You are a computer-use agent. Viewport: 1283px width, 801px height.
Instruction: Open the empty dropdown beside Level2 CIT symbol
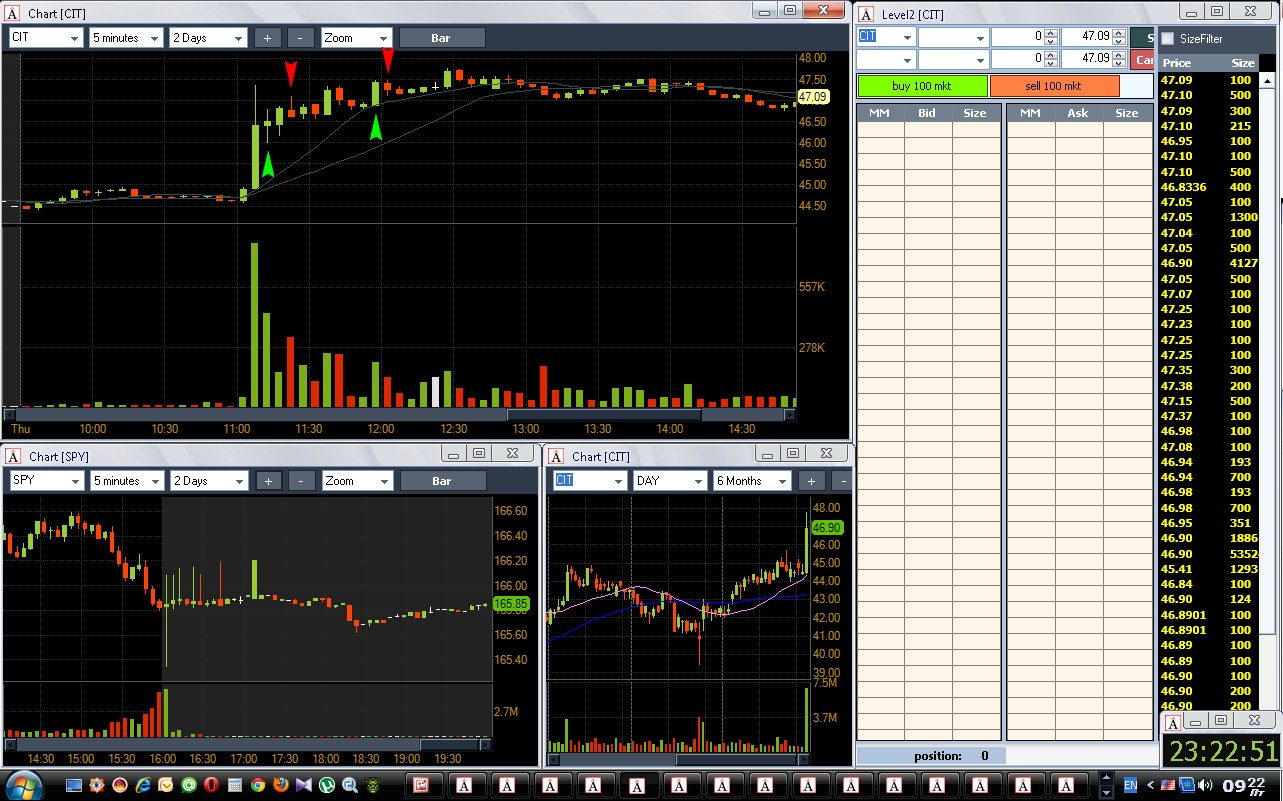953,36
